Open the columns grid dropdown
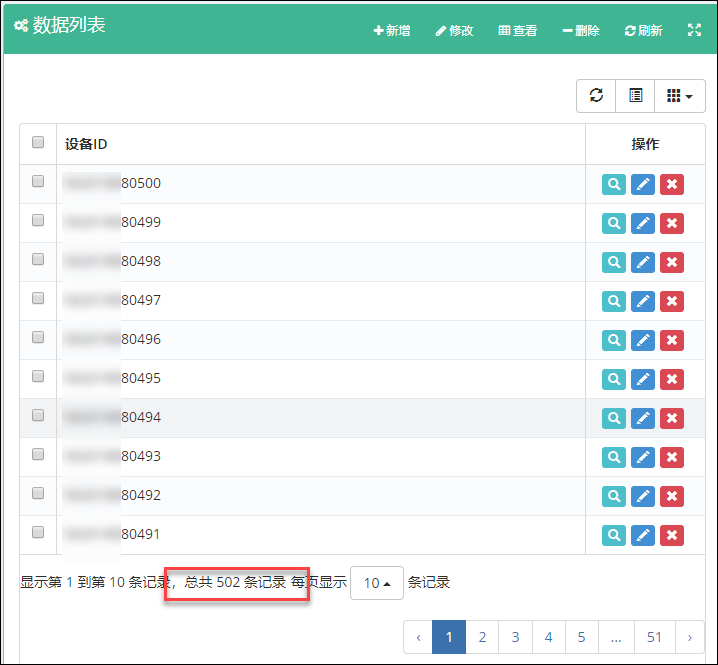718x665 pixels. (x=680, y=96)
